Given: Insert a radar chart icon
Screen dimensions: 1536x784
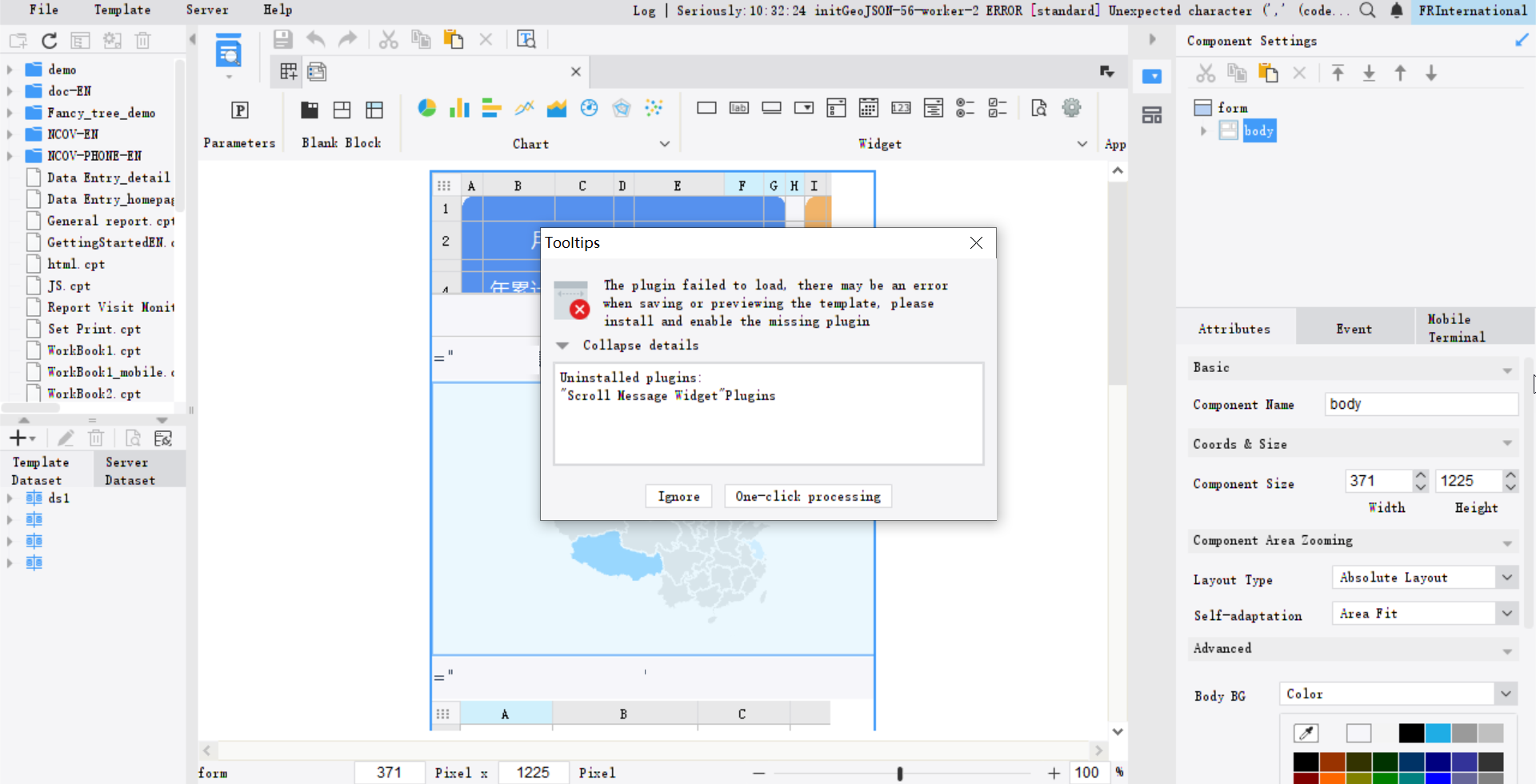Looking at the screenshot, I should tap(622, 108).
